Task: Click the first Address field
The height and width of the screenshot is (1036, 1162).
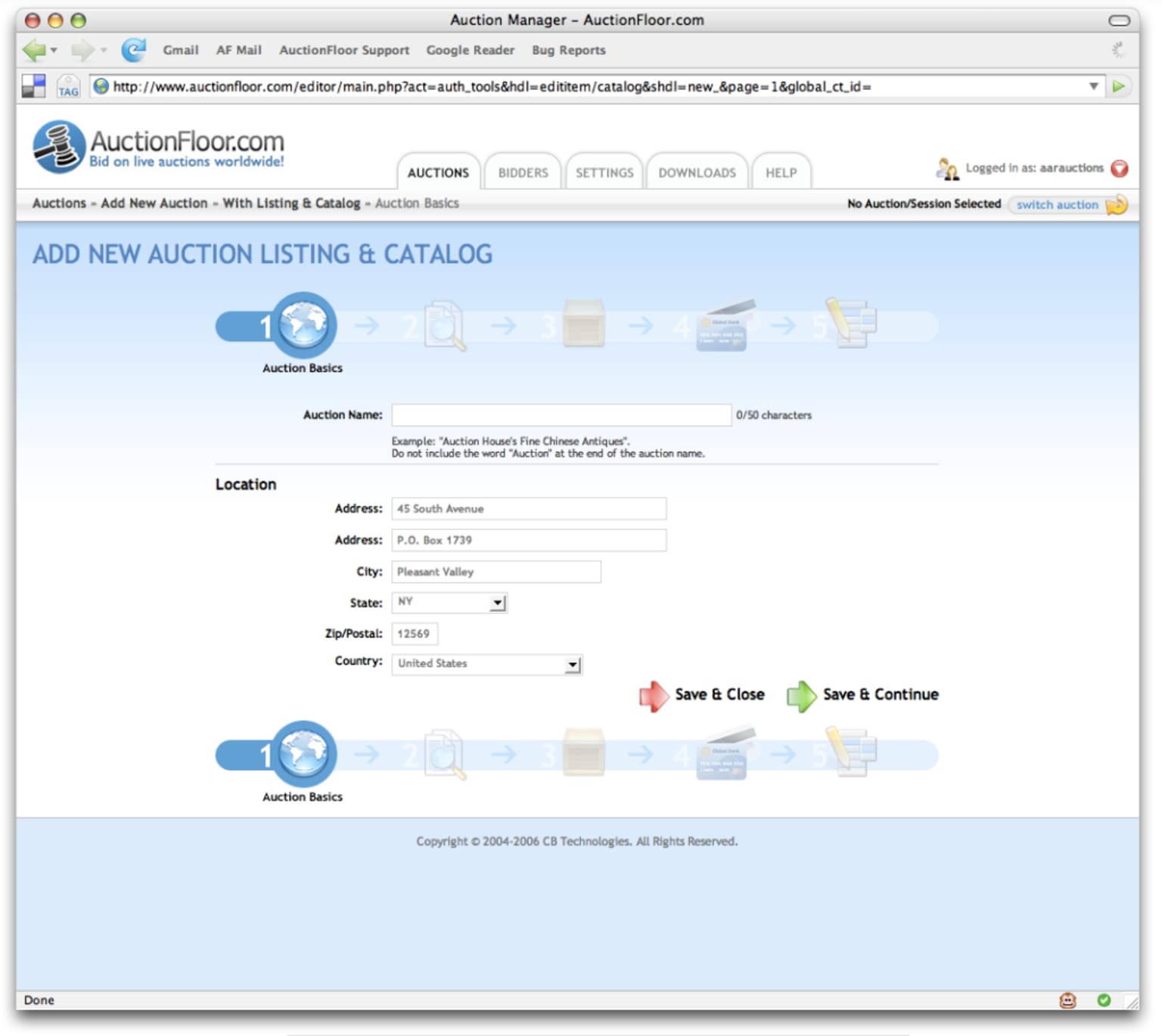Action: point(529,508)
